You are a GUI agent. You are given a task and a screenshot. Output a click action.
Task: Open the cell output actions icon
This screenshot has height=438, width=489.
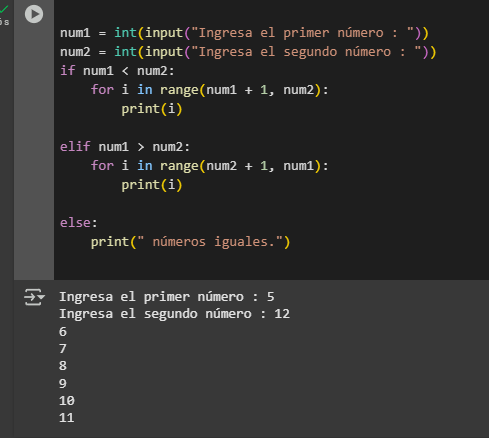pyautogui.click(x=34, y=297)
